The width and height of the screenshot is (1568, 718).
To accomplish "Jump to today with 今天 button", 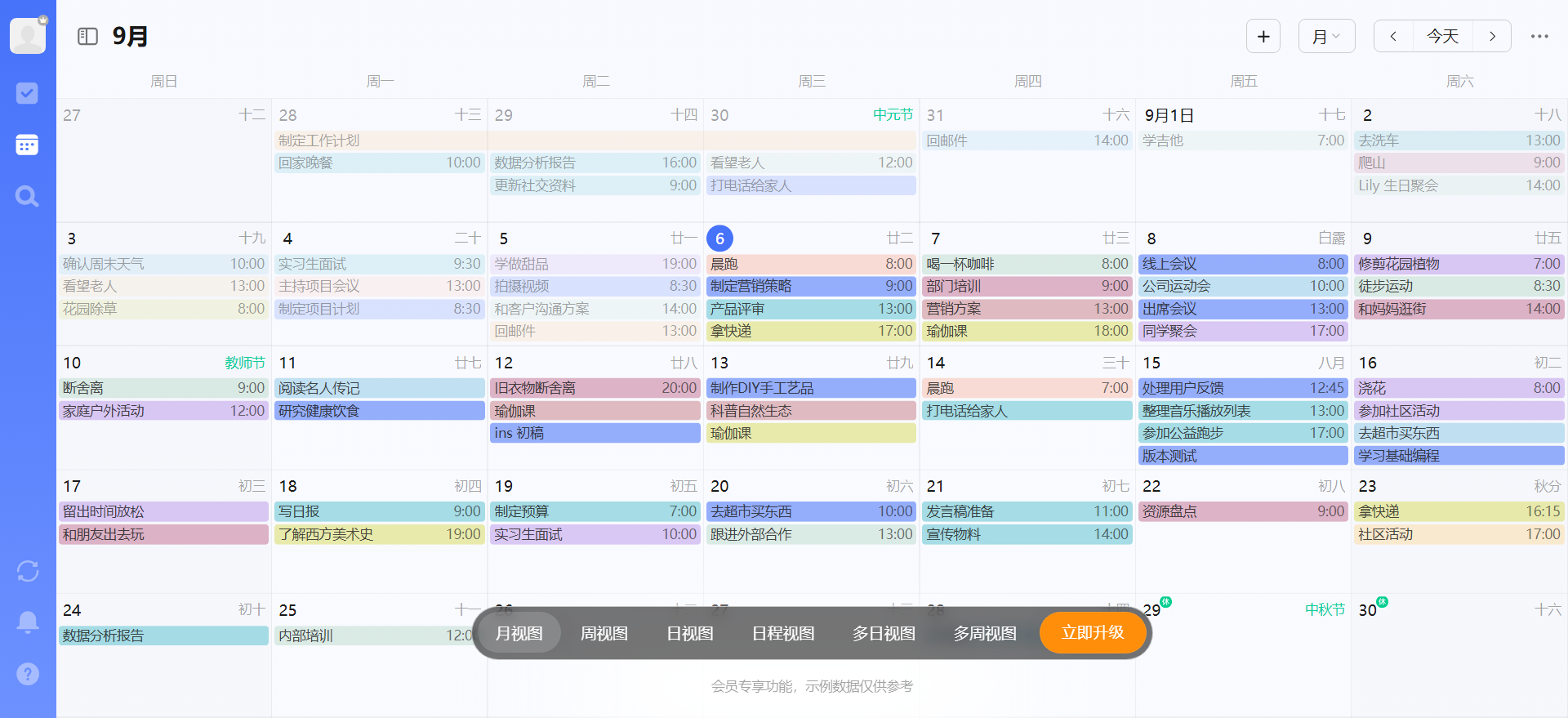I will point(1442,36).
